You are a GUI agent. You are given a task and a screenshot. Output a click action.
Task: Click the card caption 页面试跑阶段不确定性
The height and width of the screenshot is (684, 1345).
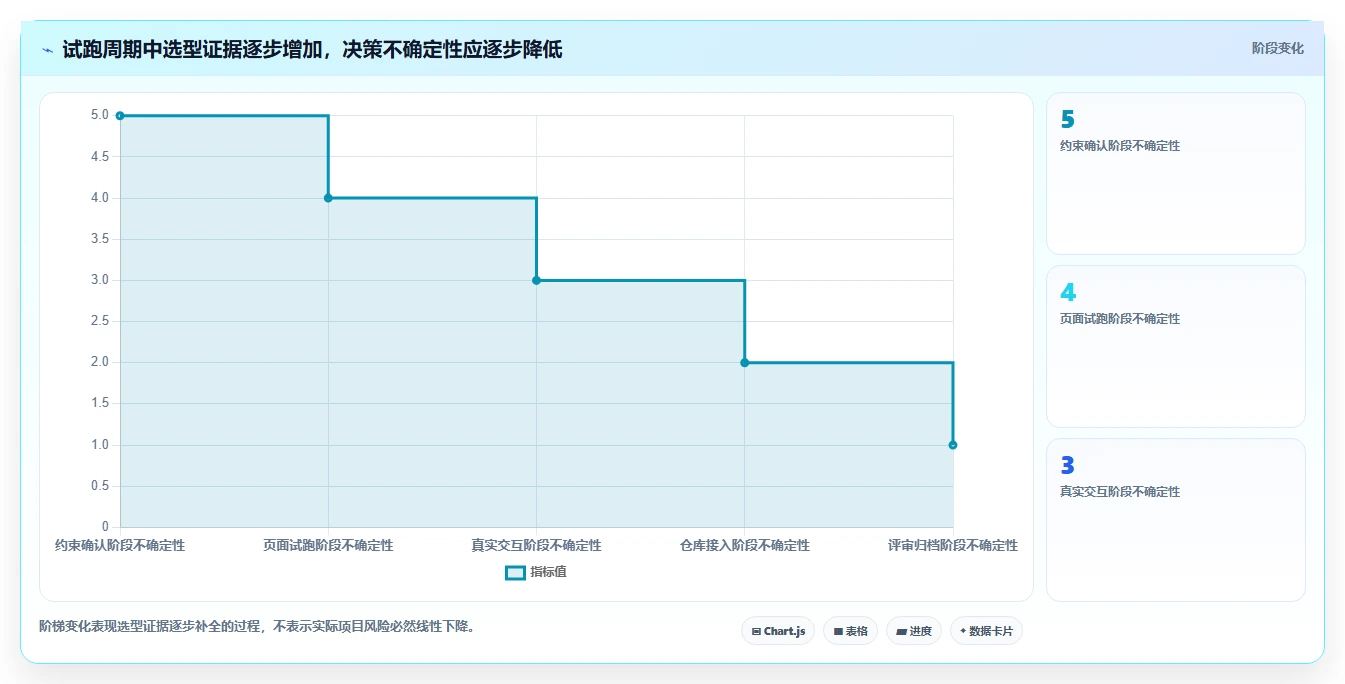pos(1120,319)
